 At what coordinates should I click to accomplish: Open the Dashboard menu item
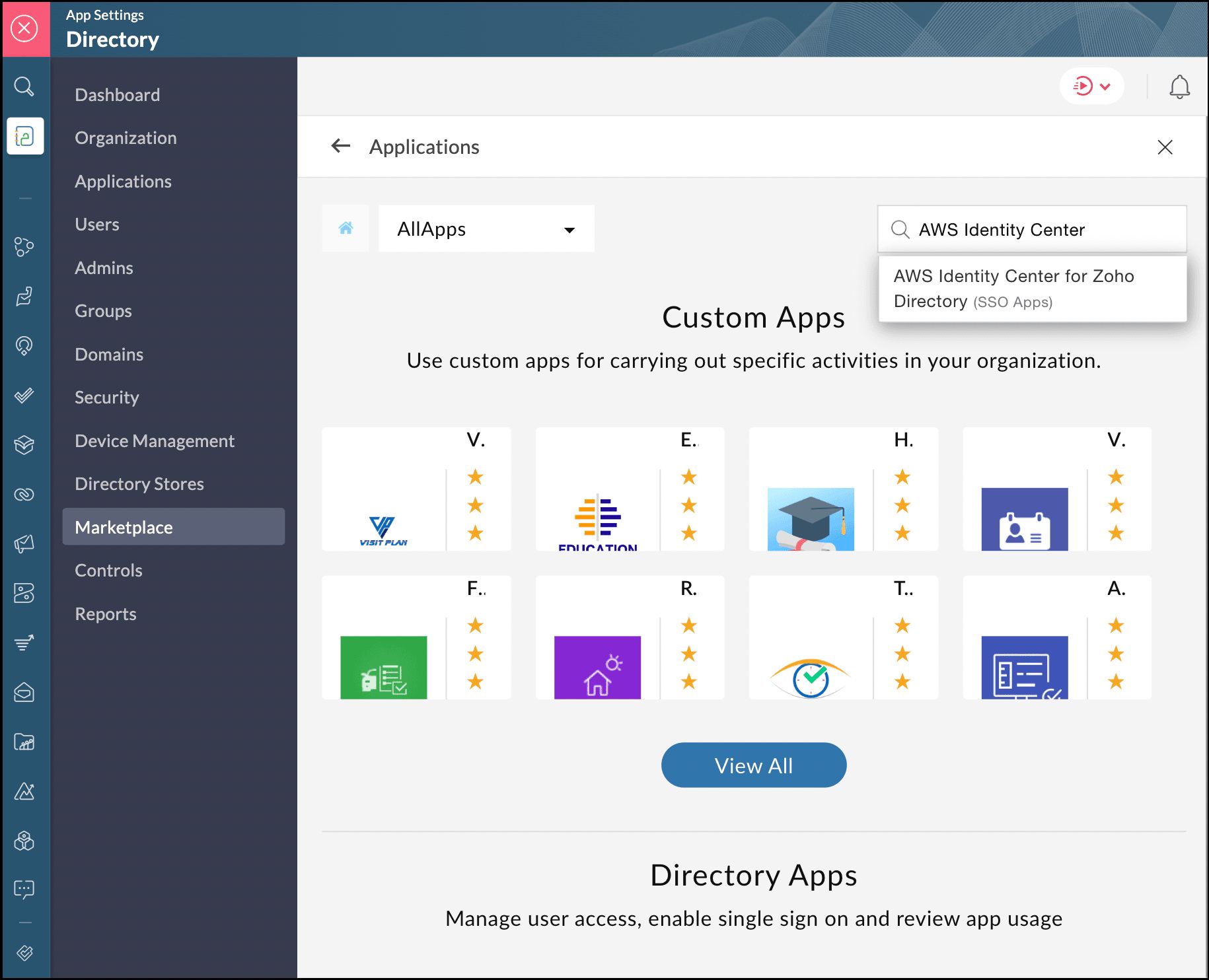coord(117,95)
